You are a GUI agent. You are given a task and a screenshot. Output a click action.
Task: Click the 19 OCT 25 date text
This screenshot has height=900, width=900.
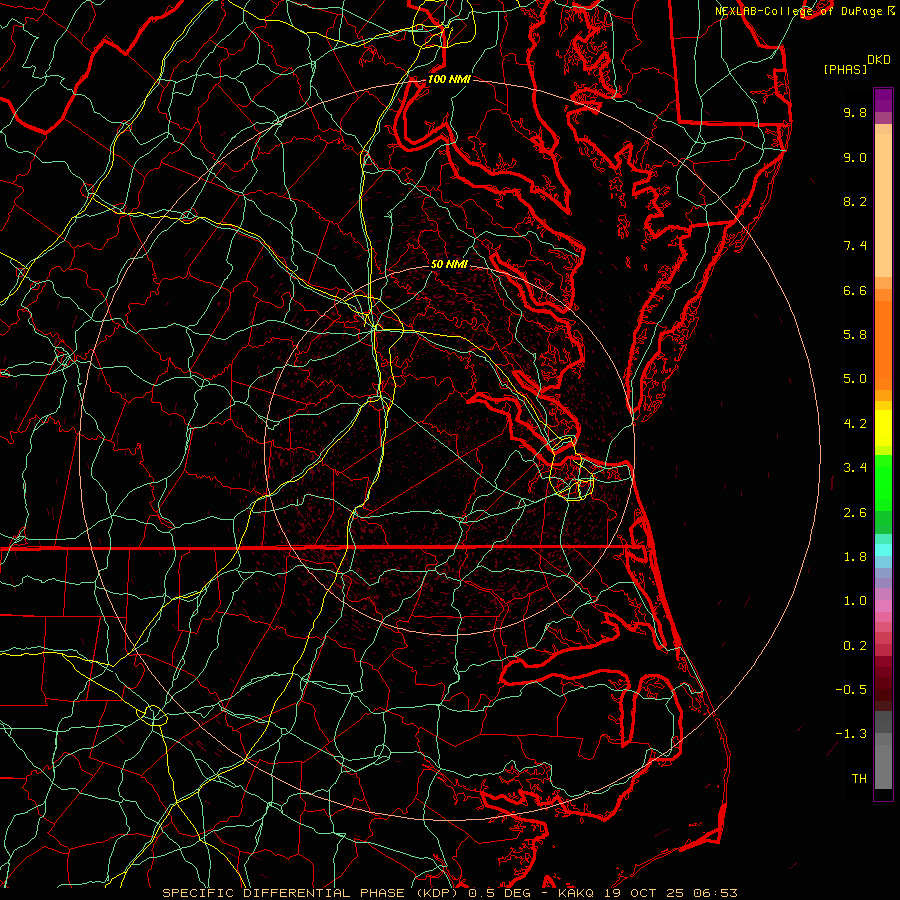coord(645,893)
